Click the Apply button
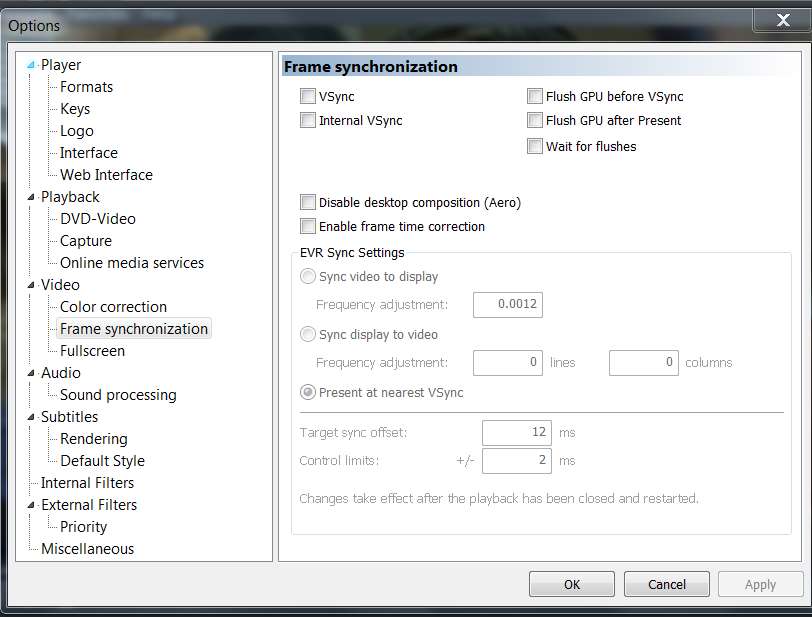The image size is (812, 617). tap(761, 584)
